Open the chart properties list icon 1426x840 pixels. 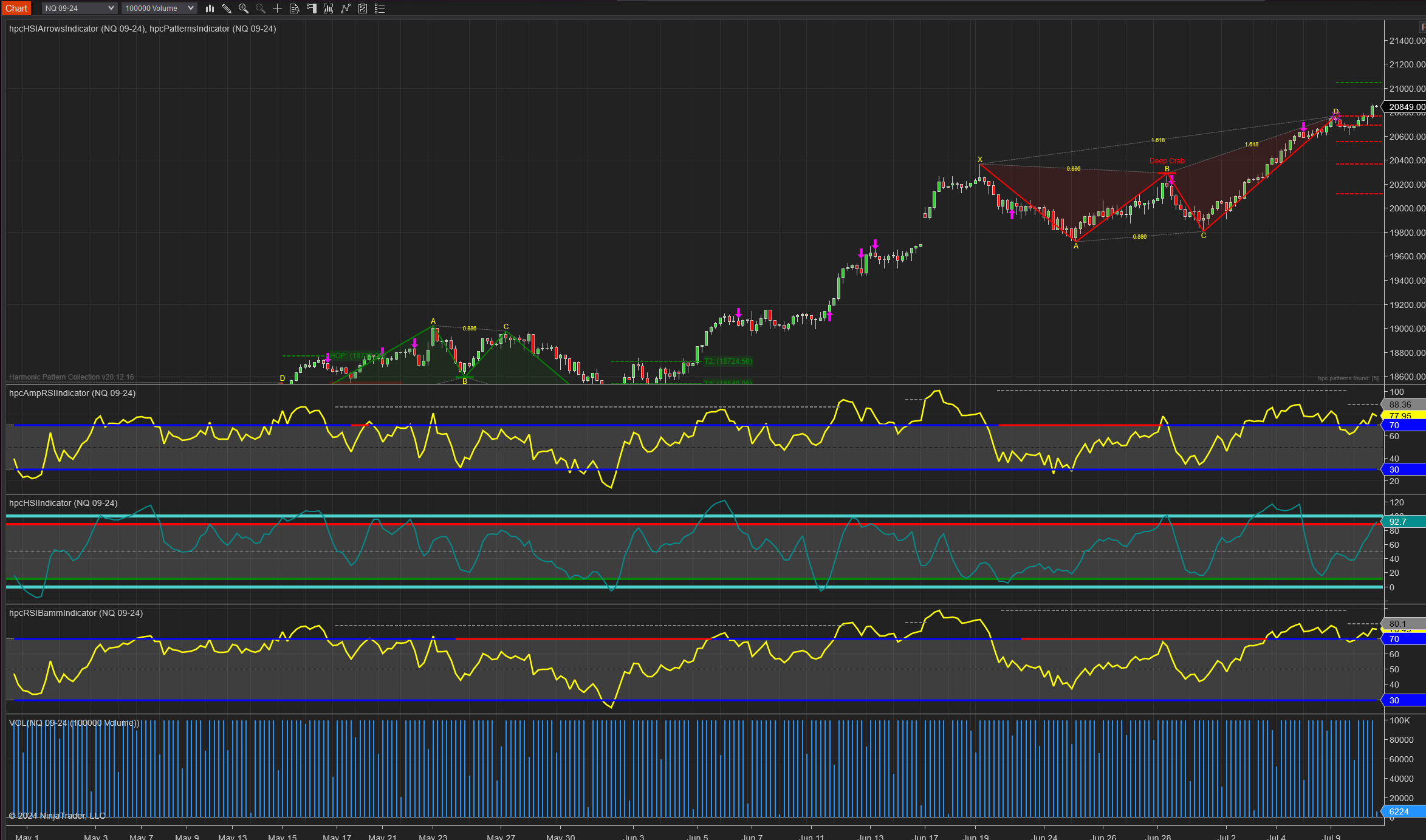[x=380, y=9]
